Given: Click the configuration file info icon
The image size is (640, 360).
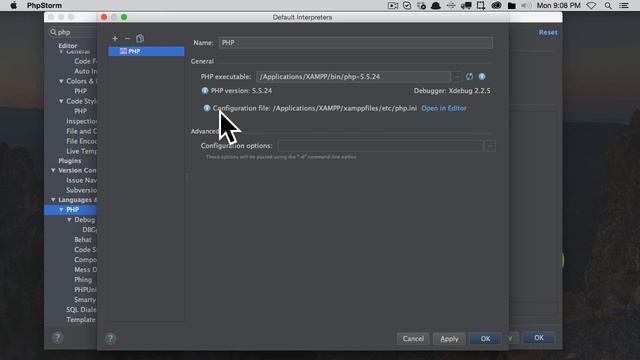Looking at the screenshot, I should pos(207,108).
